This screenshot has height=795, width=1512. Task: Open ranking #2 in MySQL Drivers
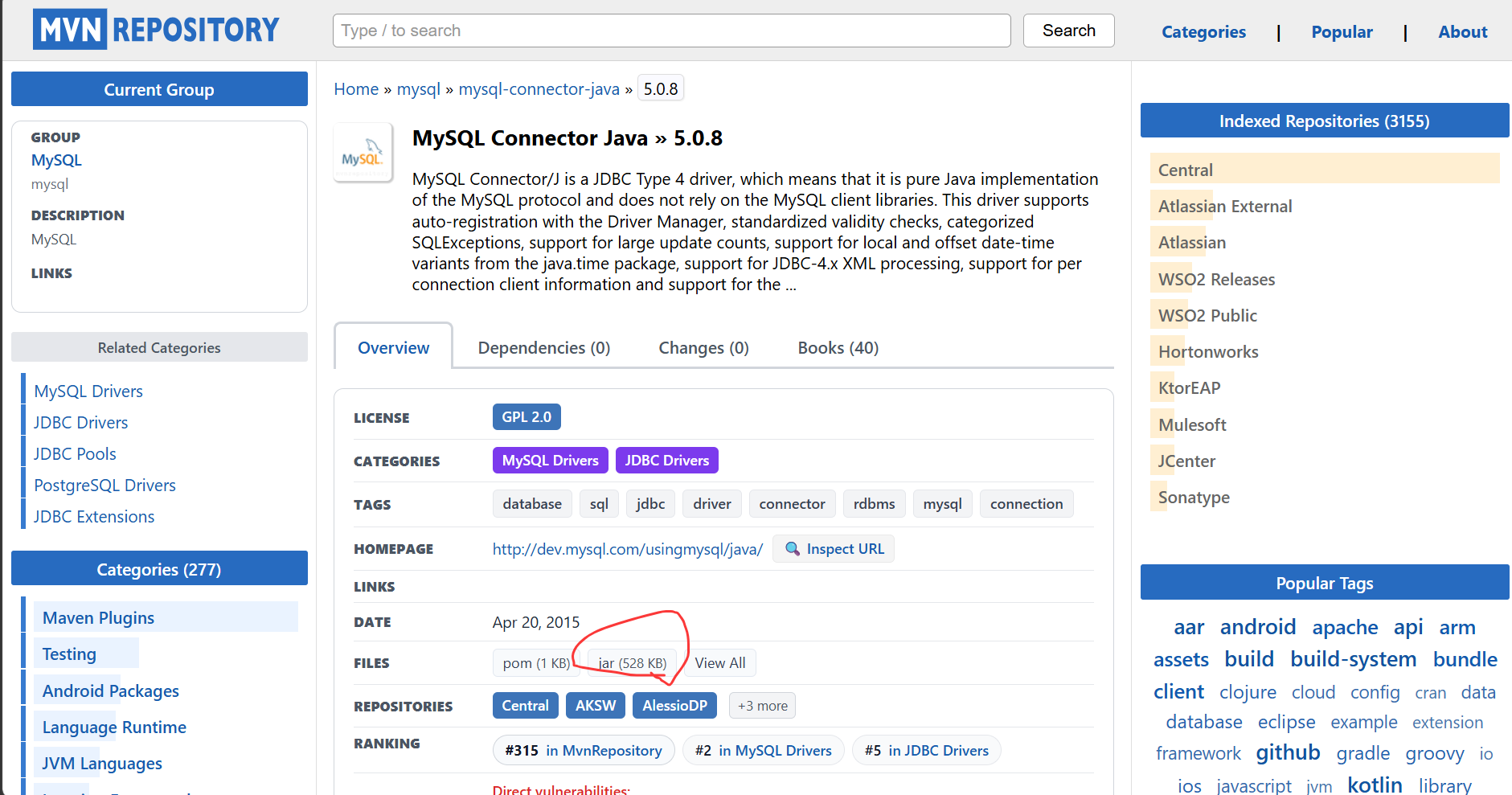pyautogui.click(x=763, y=750)
